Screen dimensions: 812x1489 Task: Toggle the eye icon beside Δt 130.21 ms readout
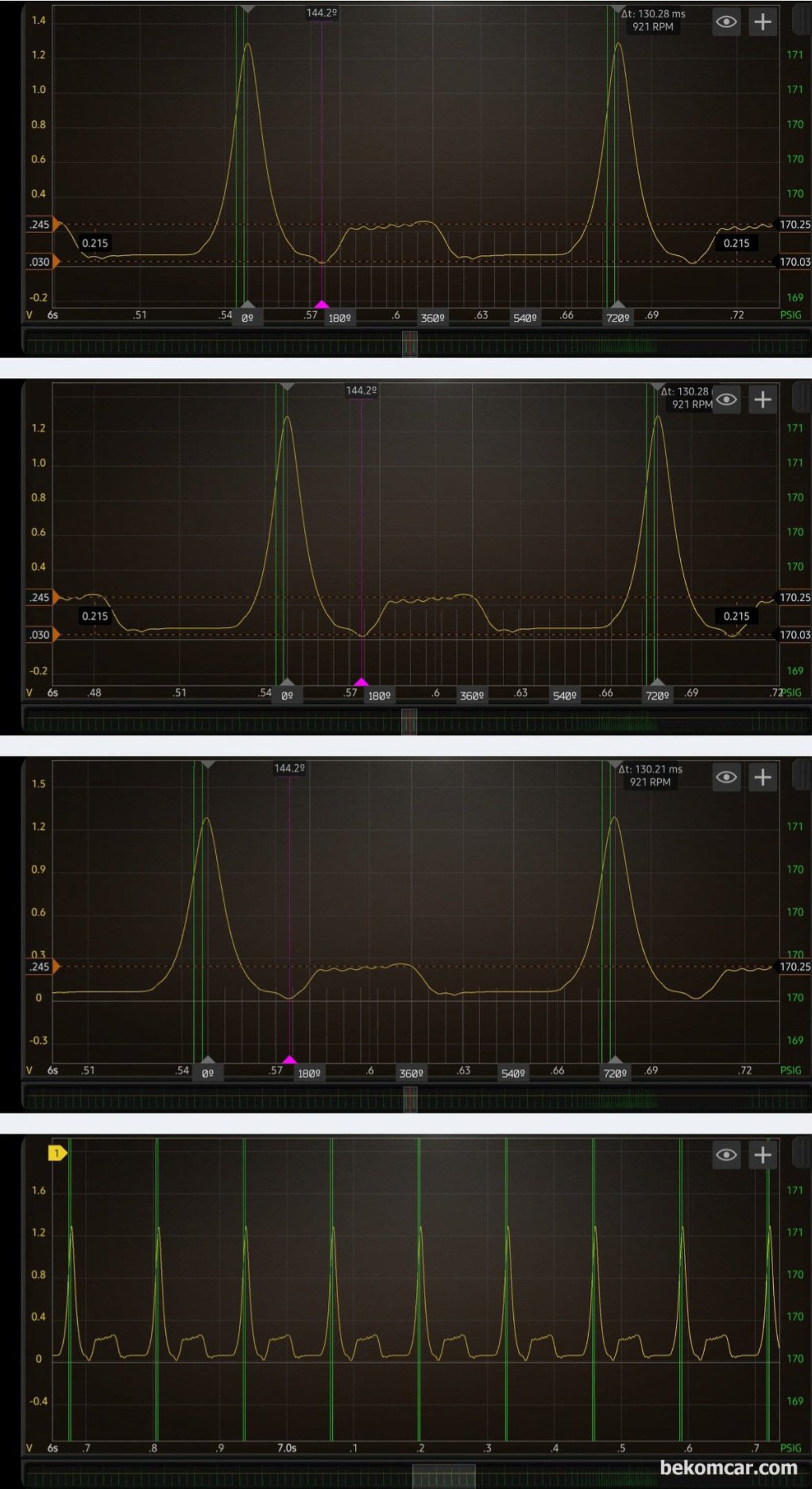click(726, 777)
